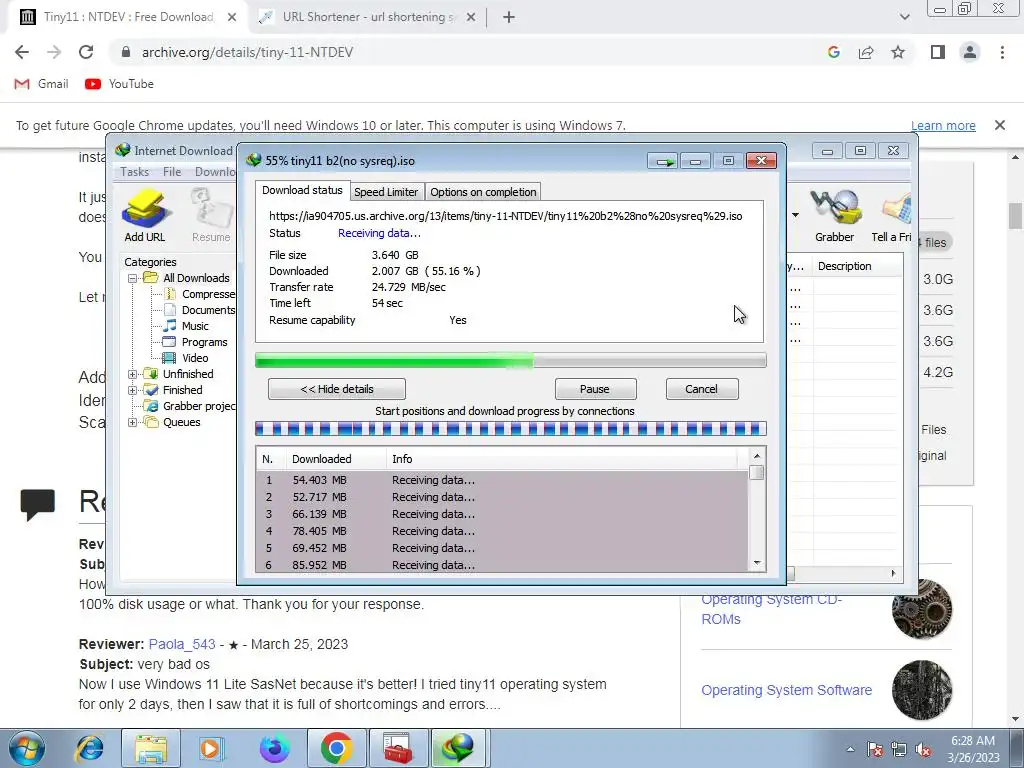Open the Chrome profile avatar menu
Image resolution: width=1024 pixels, height=768 pixels.
(970, 52)
